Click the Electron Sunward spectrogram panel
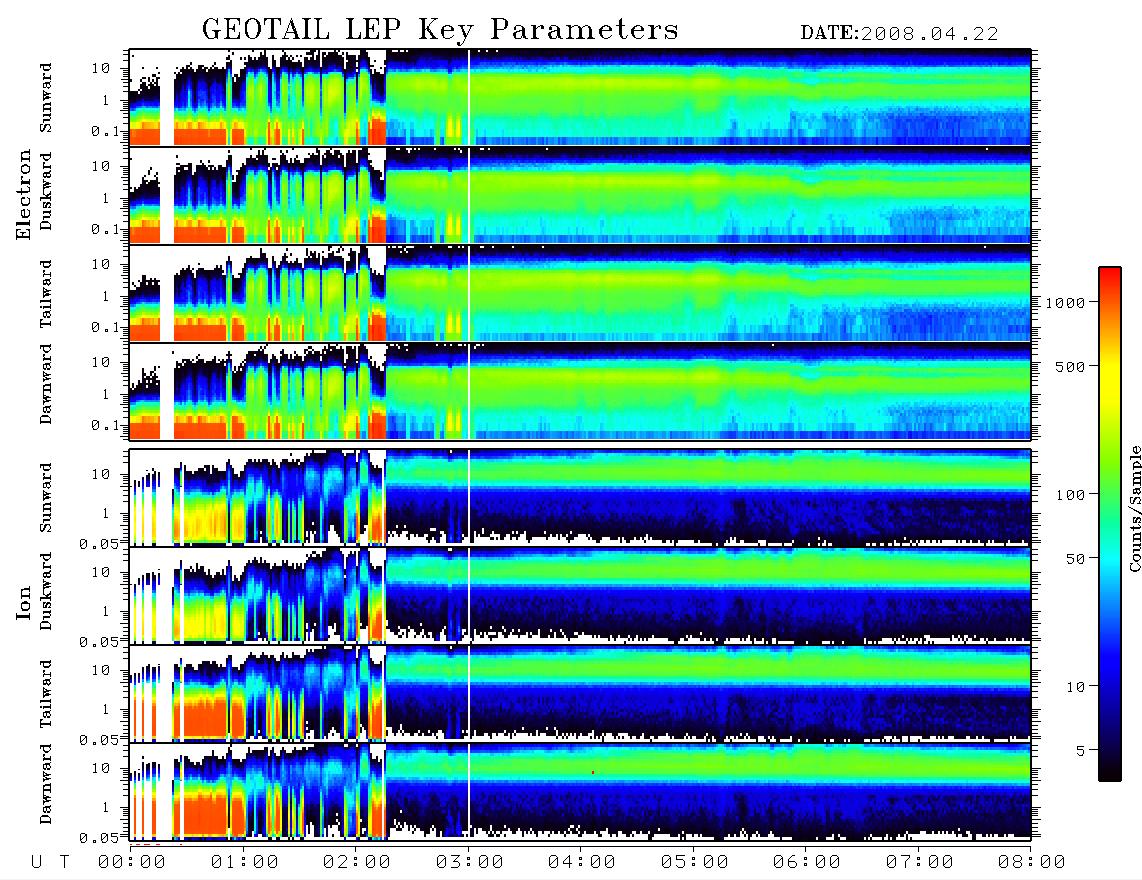Image resolution: width=1142 pixels, height=880 pixels. (x=580, y=97)
